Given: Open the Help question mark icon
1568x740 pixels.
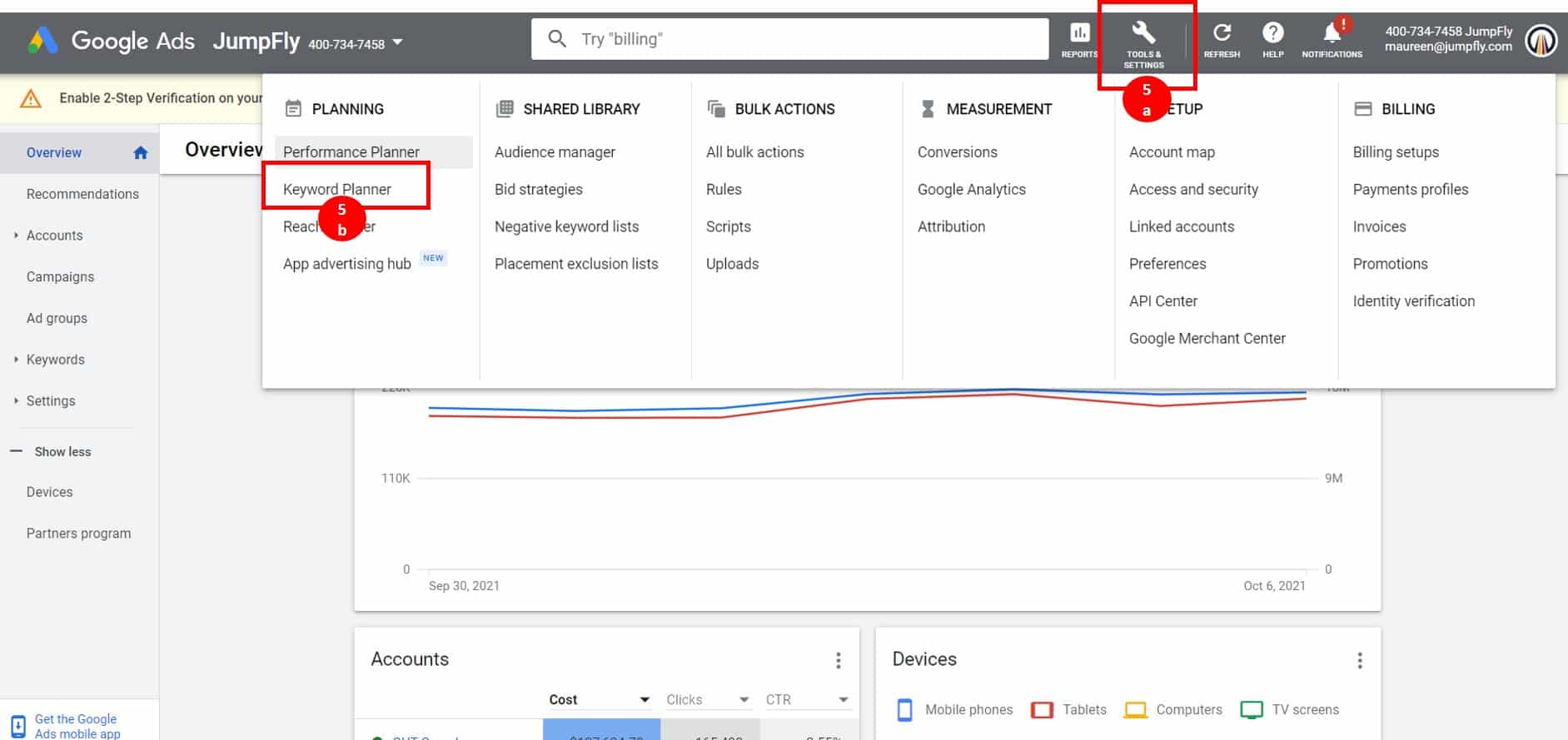Looking at the screenshot, I should click(x=1272, y=33).
